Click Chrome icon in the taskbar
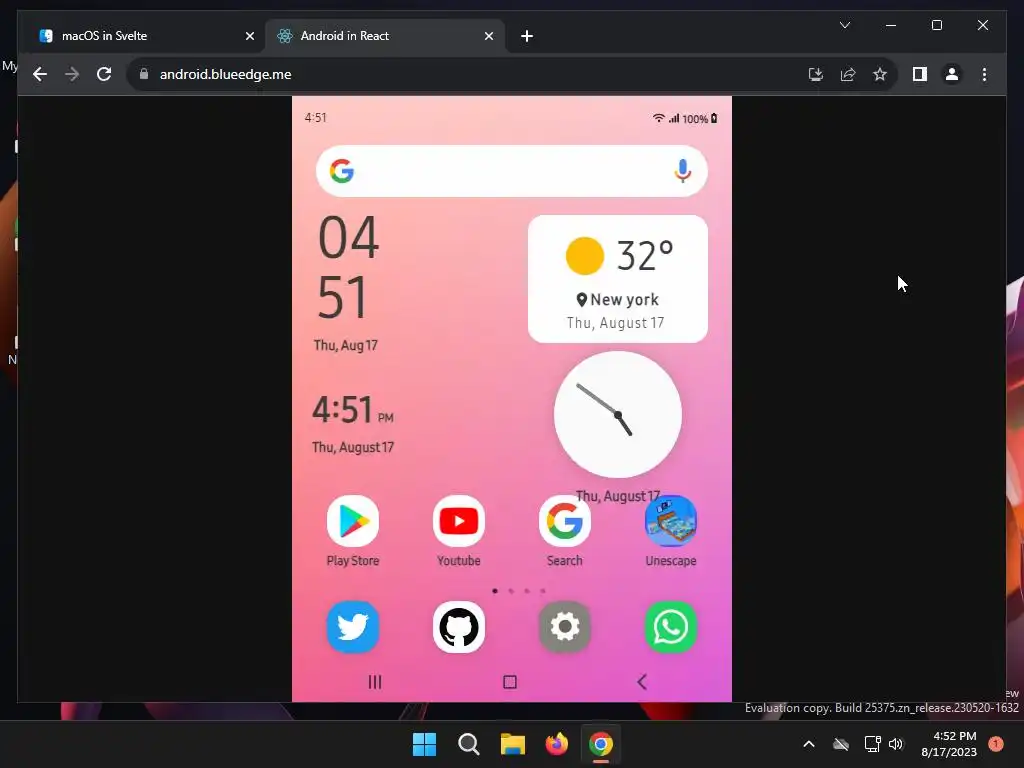Screen dimensions: 1024x768 click(x=600, y=744)
